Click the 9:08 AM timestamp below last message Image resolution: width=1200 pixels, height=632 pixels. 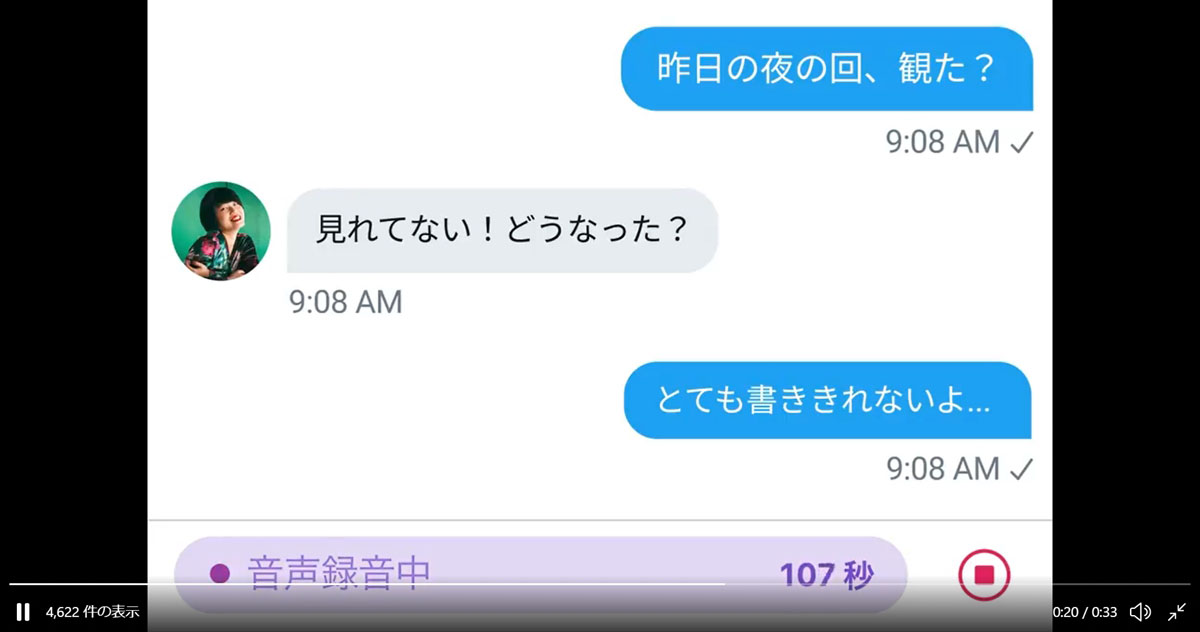point(943,469)
